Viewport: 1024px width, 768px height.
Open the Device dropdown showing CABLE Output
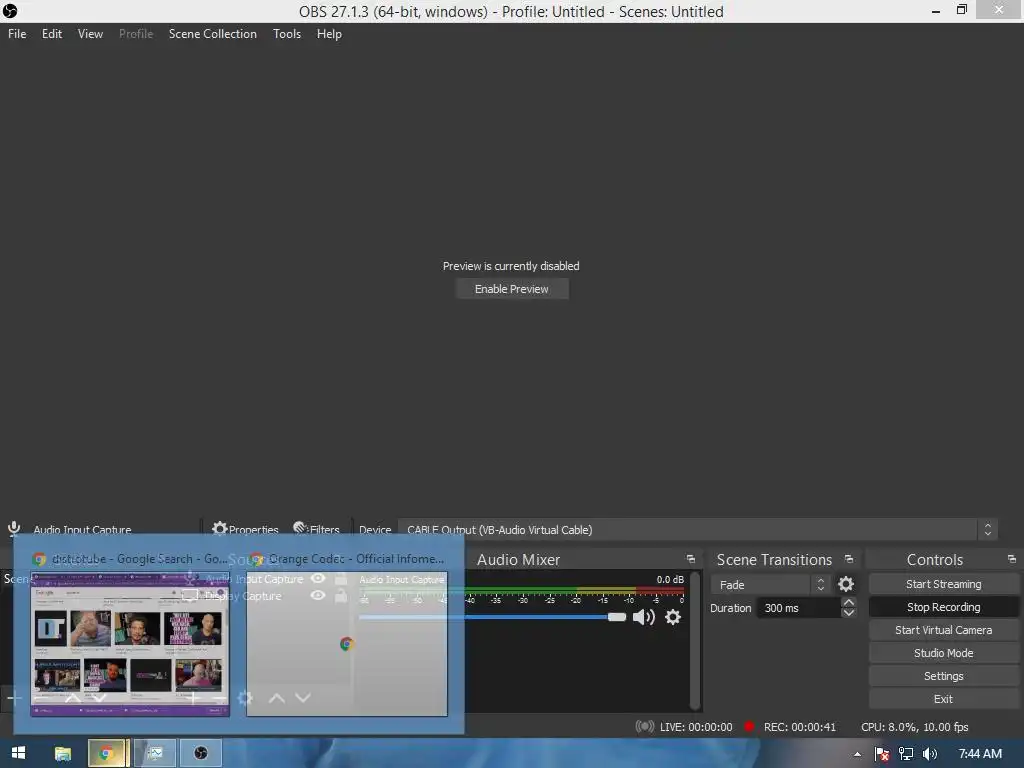pos(697,530)
